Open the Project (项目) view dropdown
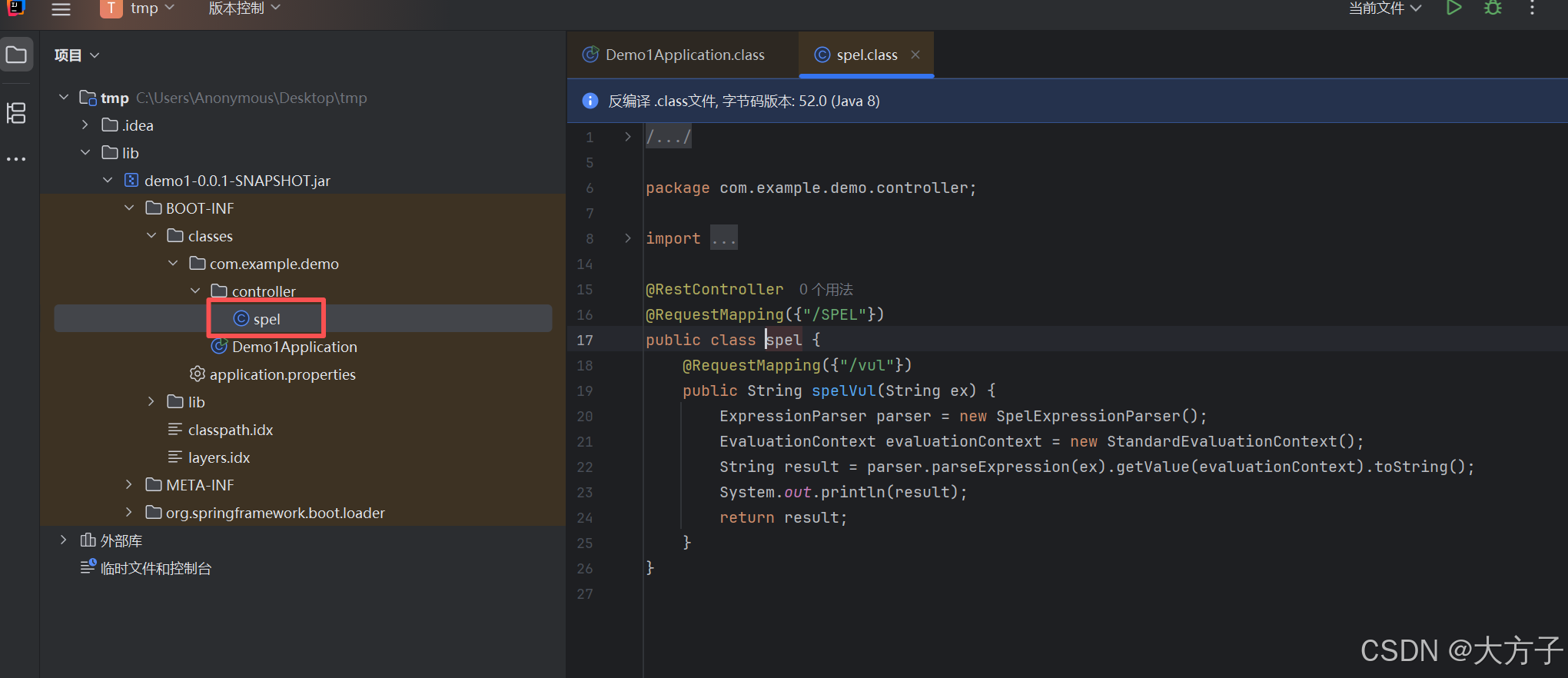The width and height of the screenshot is (1568, 678). pyautogui.click(x=77, y=55)
